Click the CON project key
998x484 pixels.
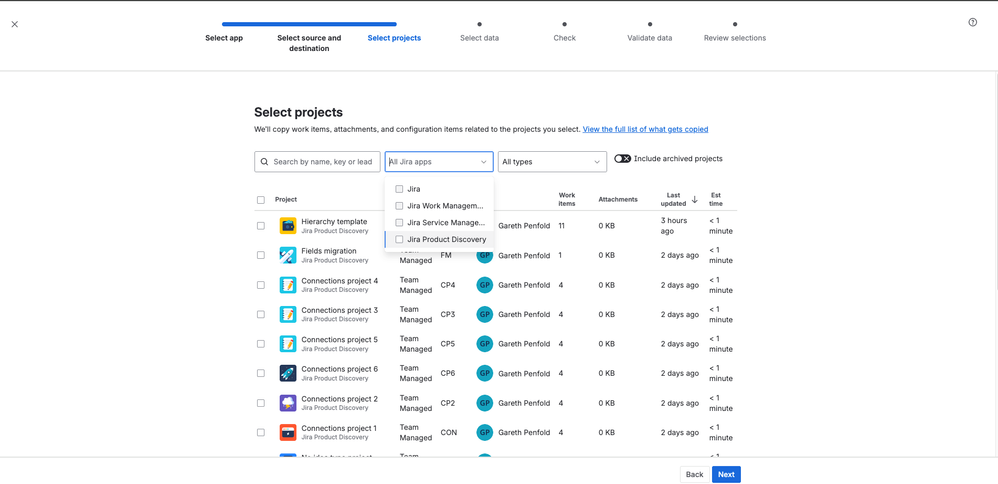(449, 433)
